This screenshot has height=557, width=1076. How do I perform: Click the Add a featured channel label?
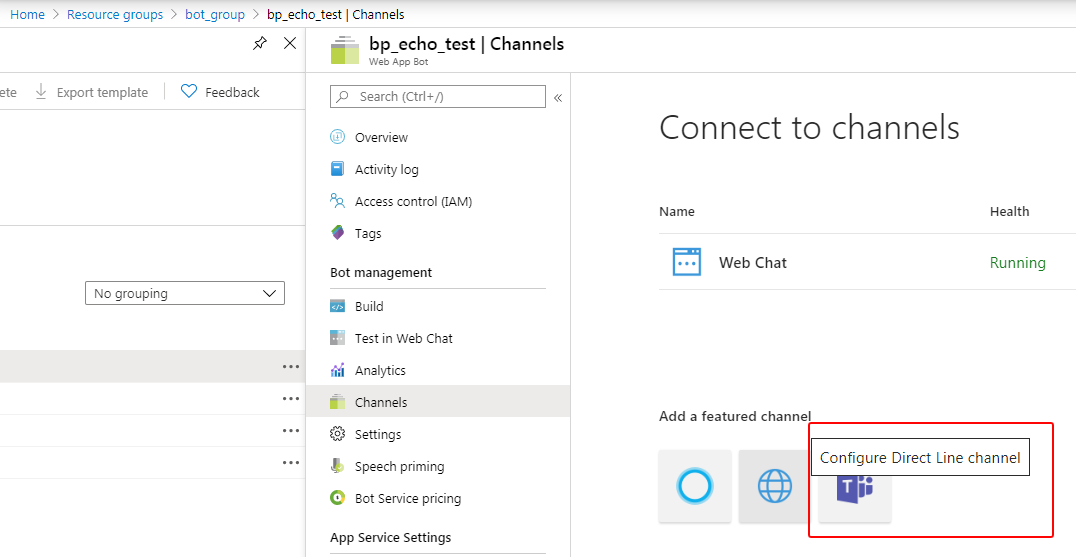[735, 416]
